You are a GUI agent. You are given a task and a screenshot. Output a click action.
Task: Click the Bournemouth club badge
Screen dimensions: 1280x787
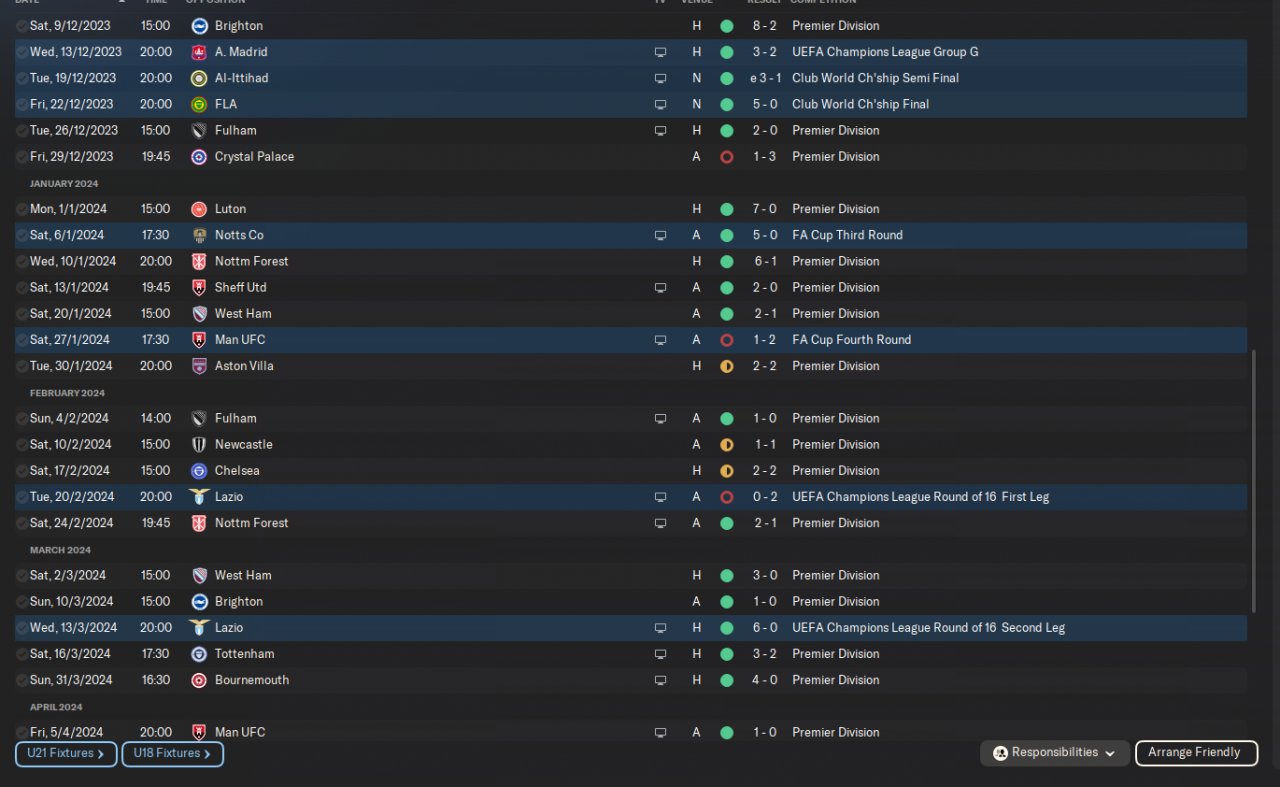(x=199, y=680)
